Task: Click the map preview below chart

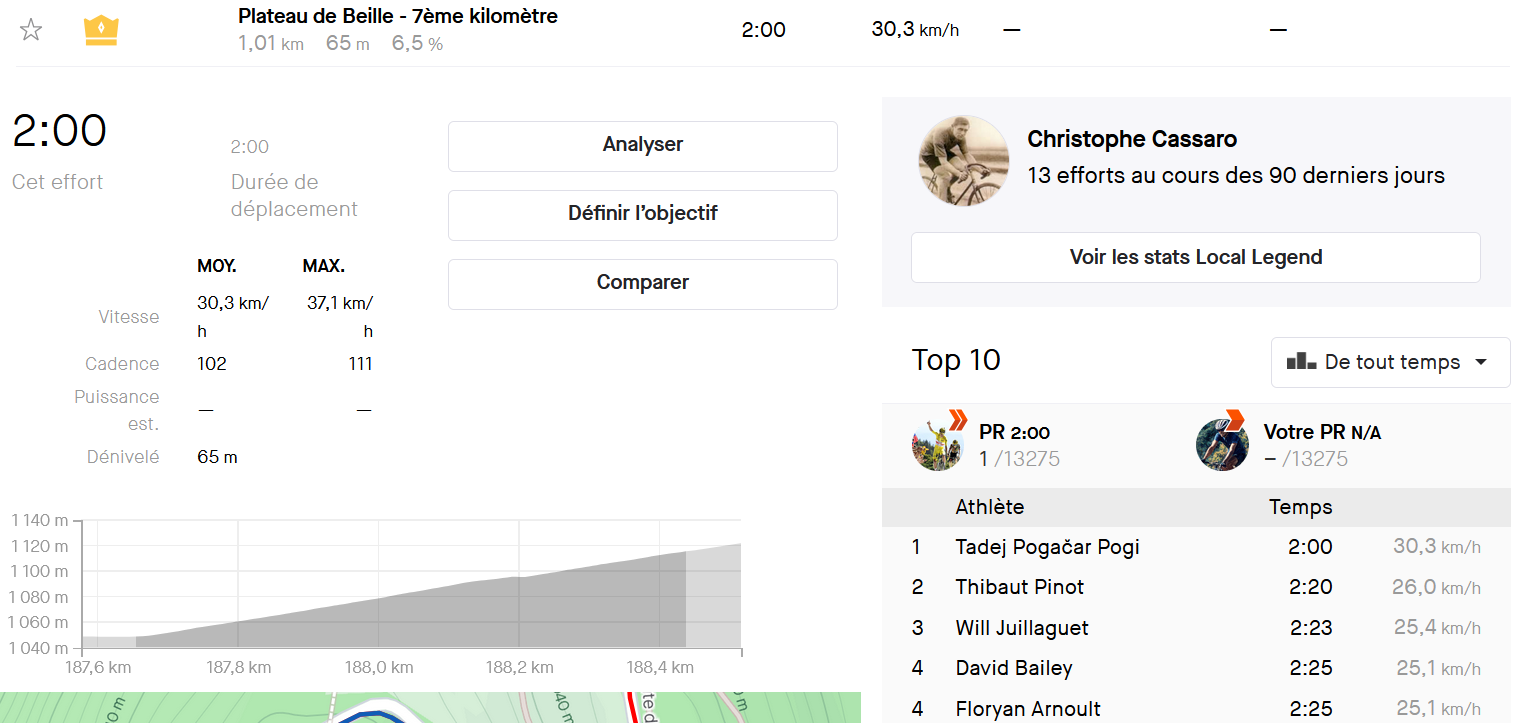Action: (430, 707)
